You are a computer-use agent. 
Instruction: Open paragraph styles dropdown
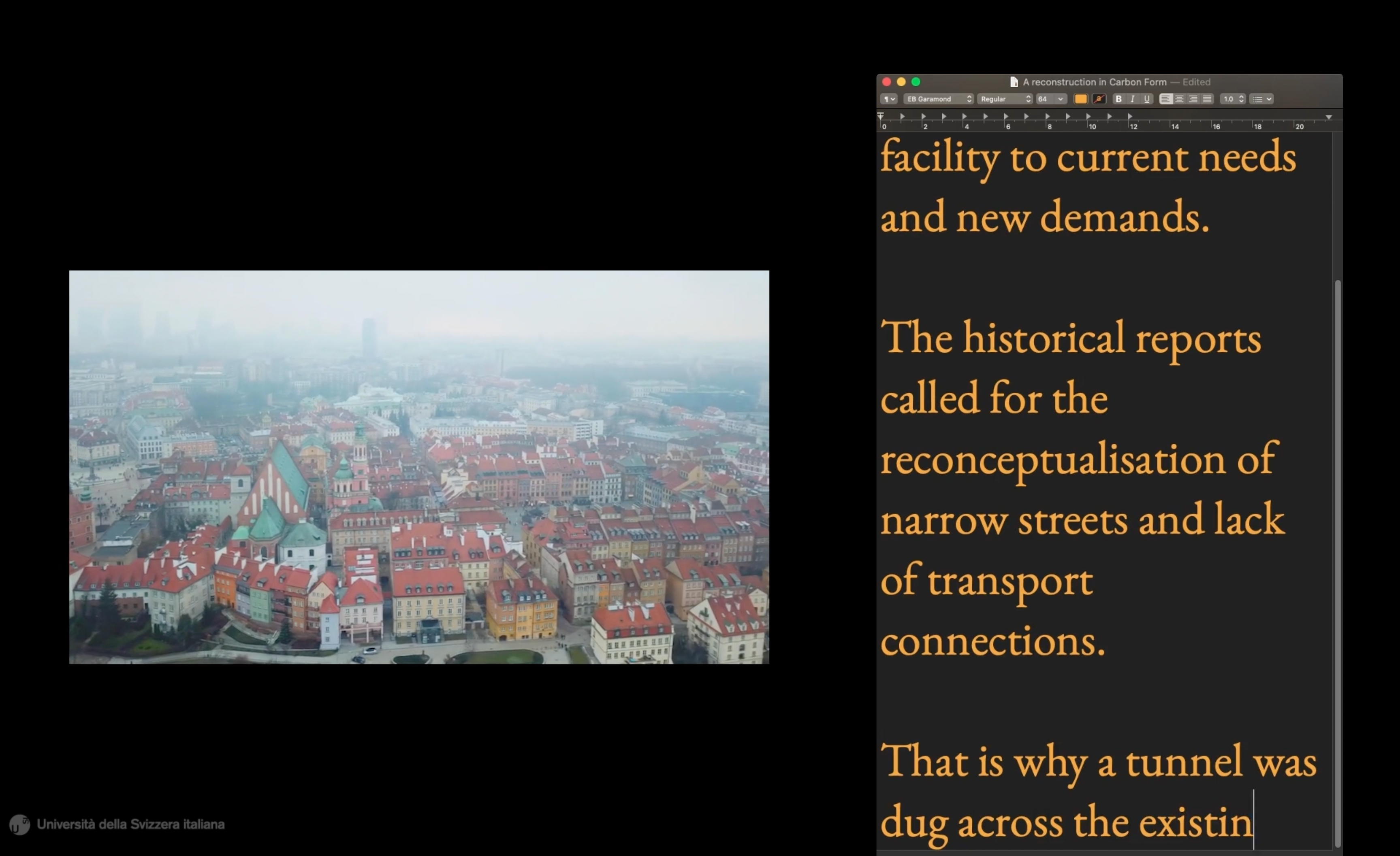[x=889, y=99]
